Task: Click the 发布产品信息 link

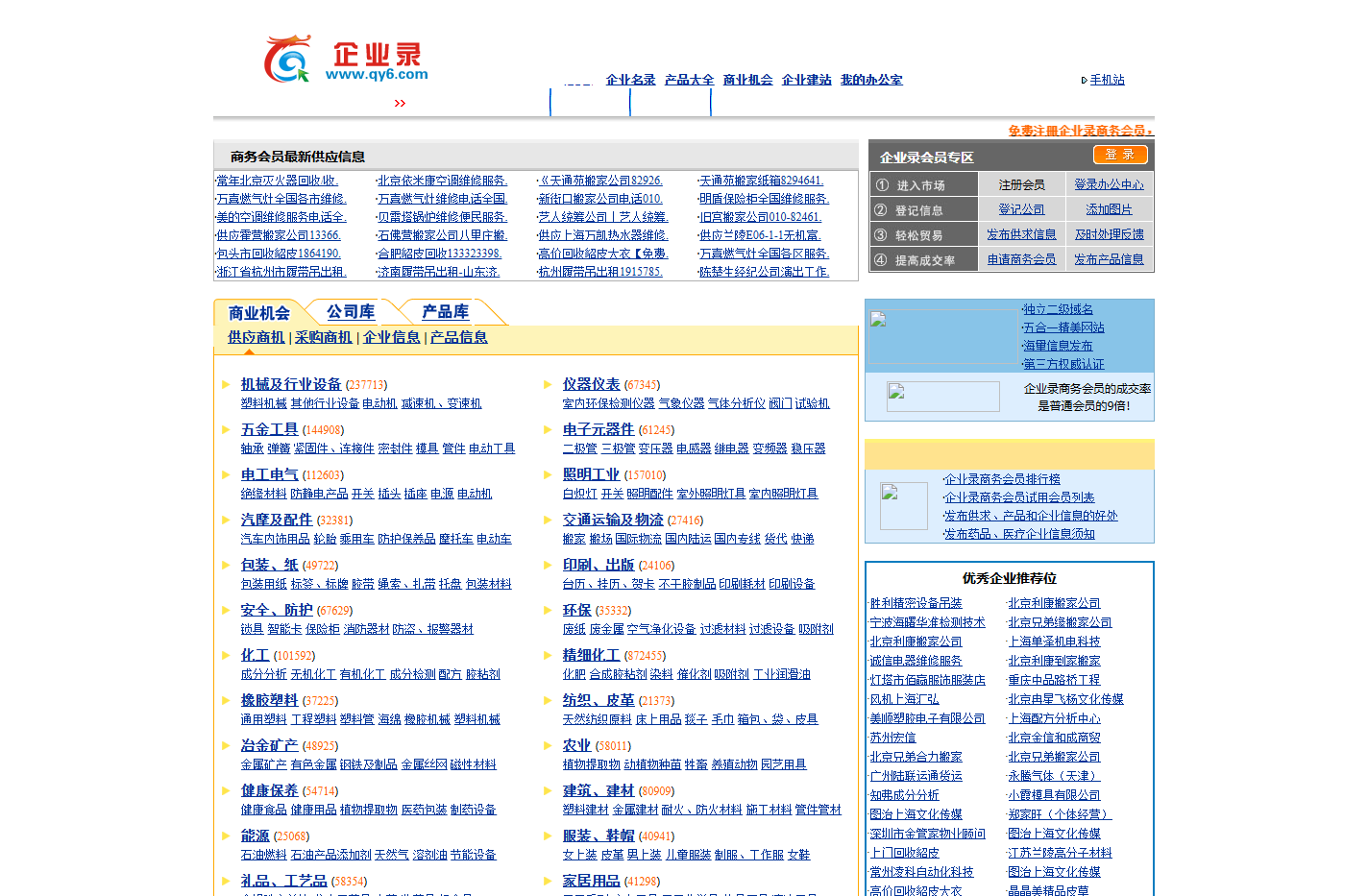Action: pyautogui.click(x=1110, y=259)
